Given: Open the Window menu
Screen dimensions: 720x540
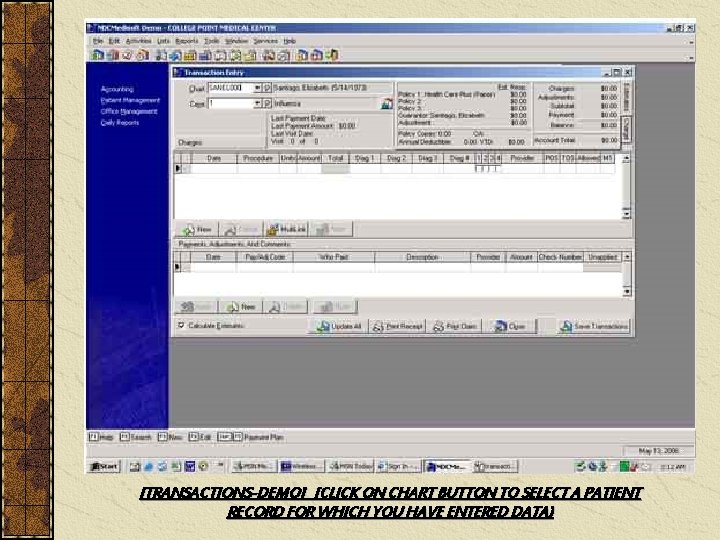Looking at the screenshot, I should pyautogui.click(x=236, y=41).
